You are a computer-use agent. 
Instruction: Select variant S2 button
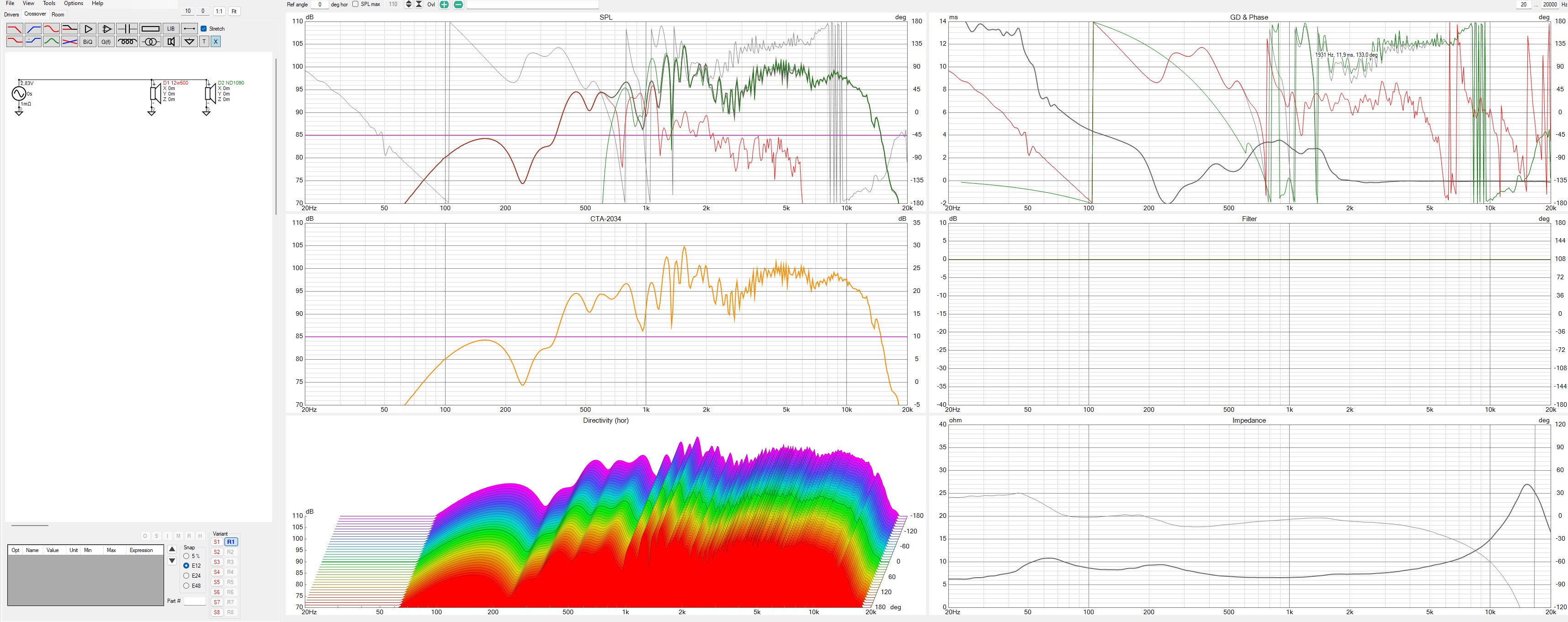pyautogui.click(x=217, y=552)
